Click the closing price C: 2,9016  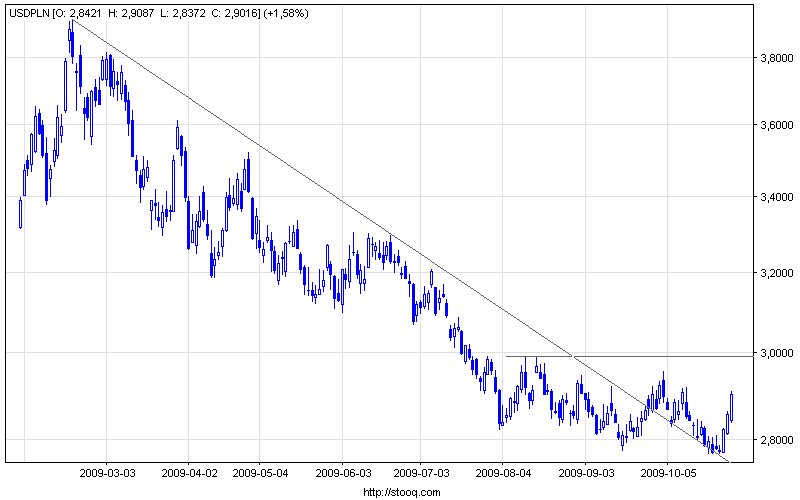[235, 14]
